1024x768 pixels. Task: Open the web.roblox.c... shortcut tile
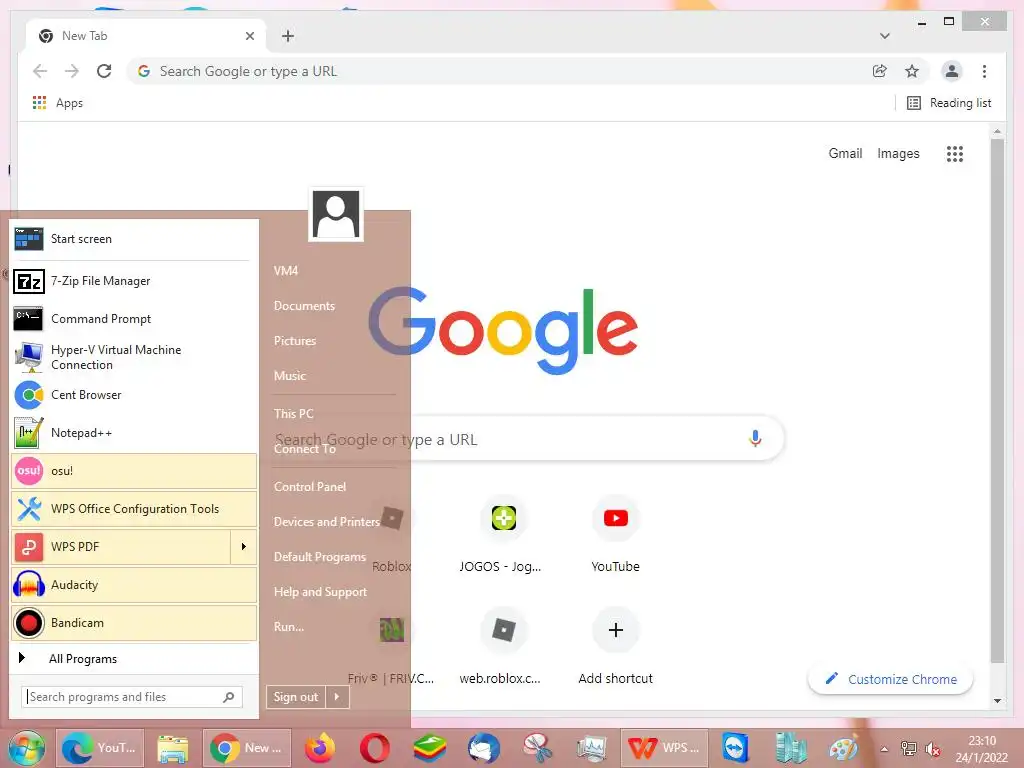coord(504,646)
